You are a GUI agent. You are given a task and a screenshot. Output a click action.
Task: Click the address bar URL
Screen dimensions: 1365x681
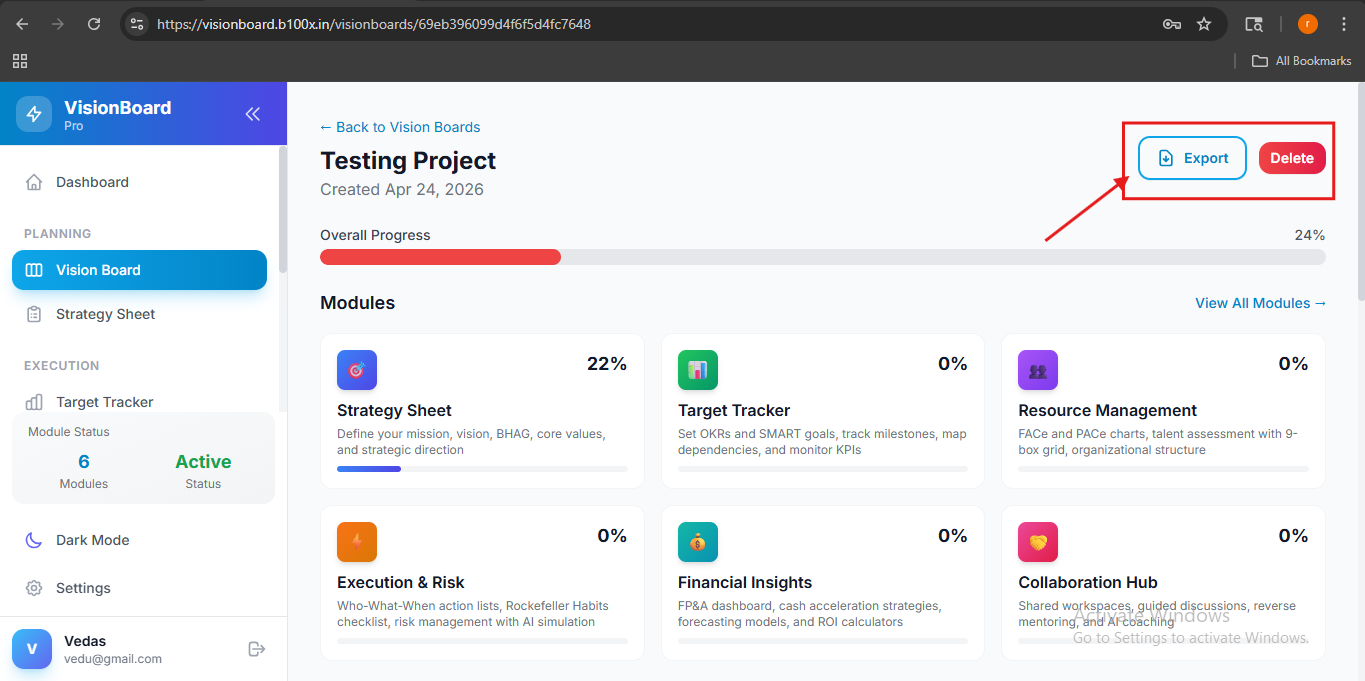(x=374, y=24)
